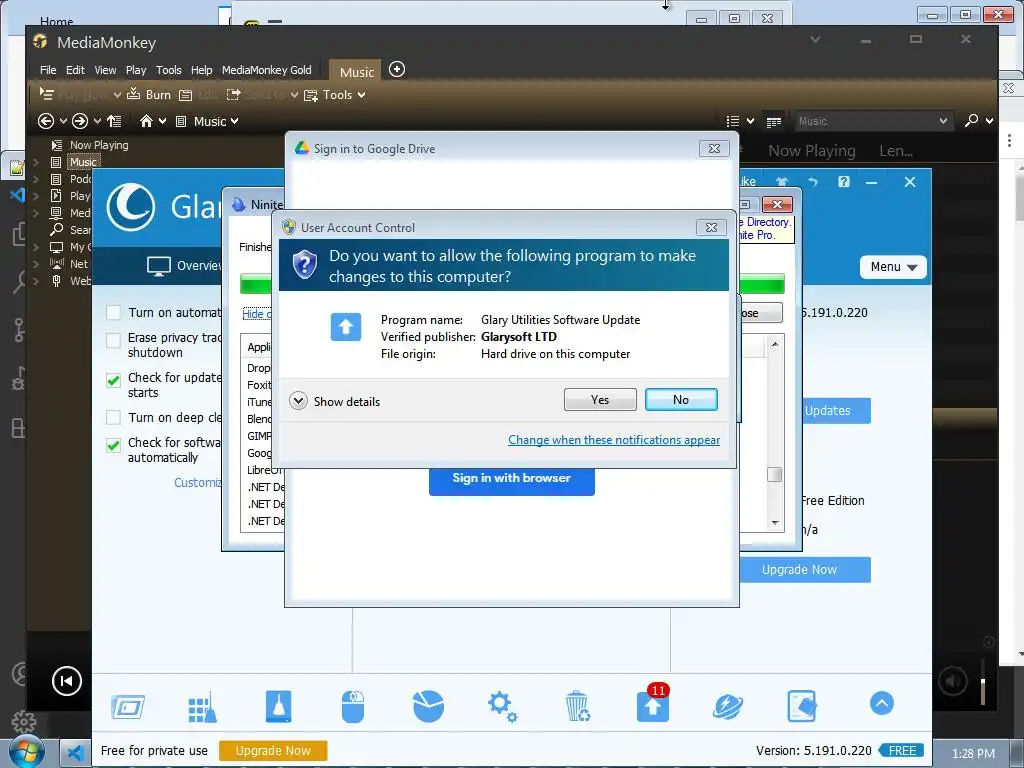Open Glary Registry Cleaner broom icon
This screenshot has width=1024, height=768.
pos(202,707)
